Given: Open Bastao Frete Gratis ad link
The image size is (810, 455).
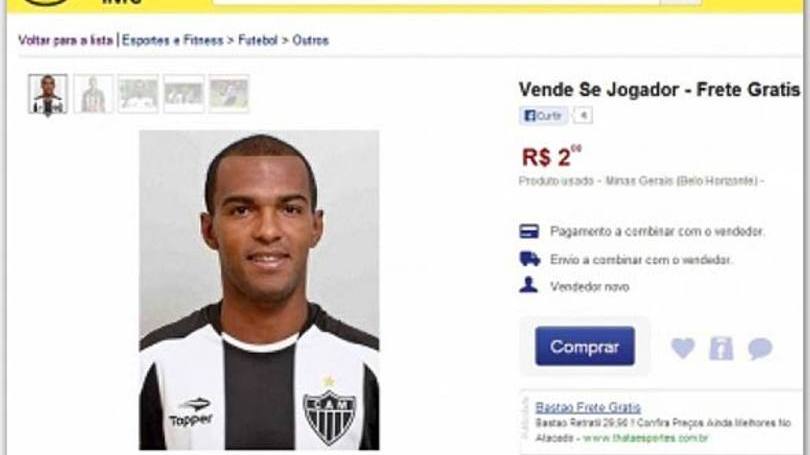Looking at the screenshot, I should (x=588, y=407).
